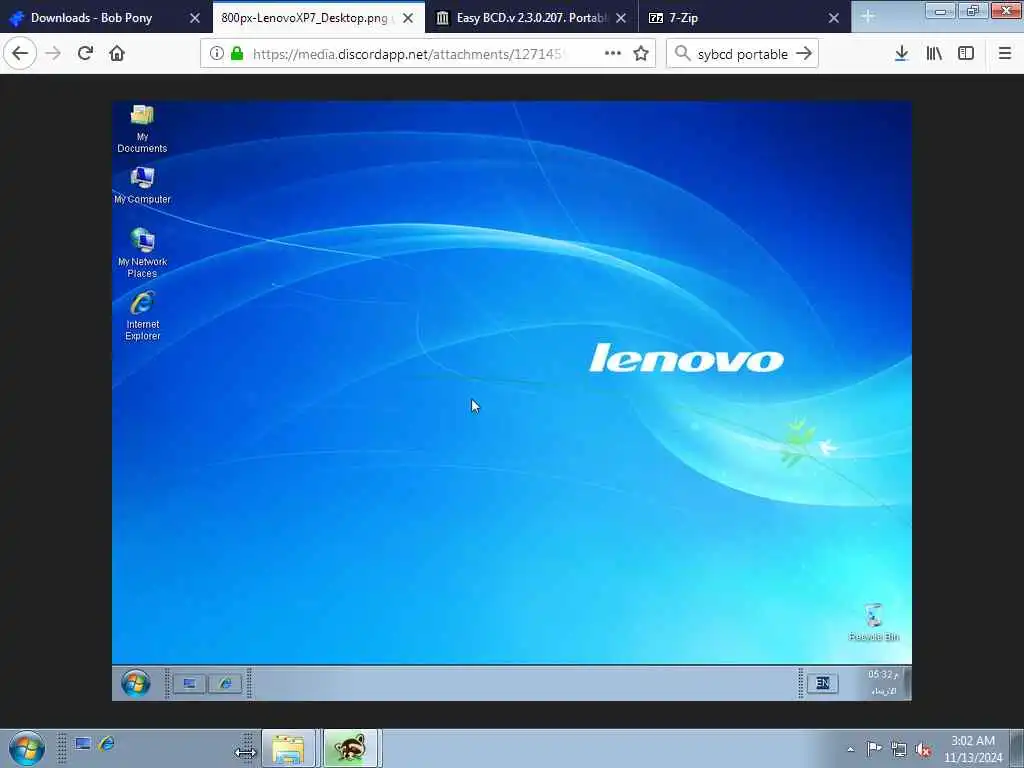Go back to the previous page
The height and width of the screenshot is (768, 1024).
20,54
